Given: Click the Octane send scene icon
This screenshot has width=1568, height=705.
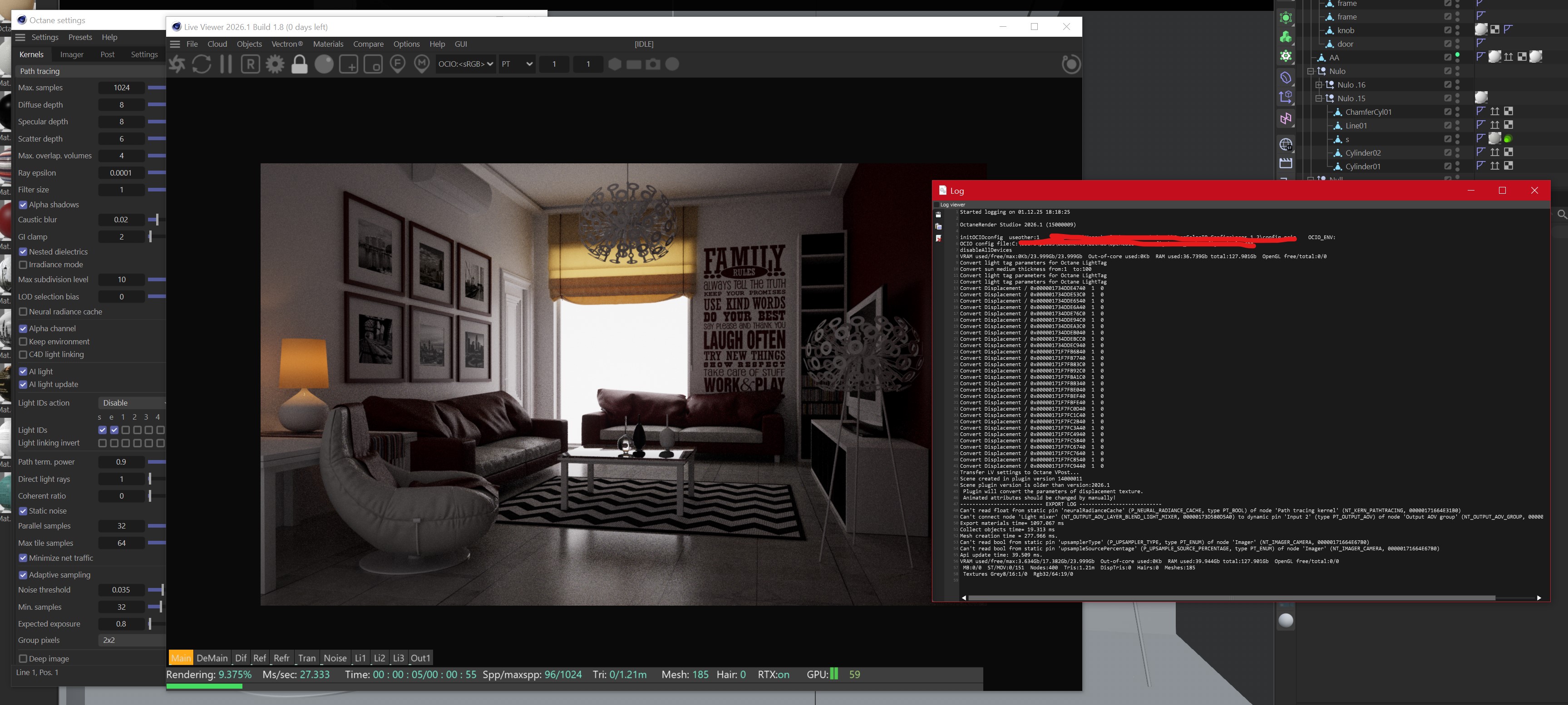Looking at the screenshot, I should (177, 64).
